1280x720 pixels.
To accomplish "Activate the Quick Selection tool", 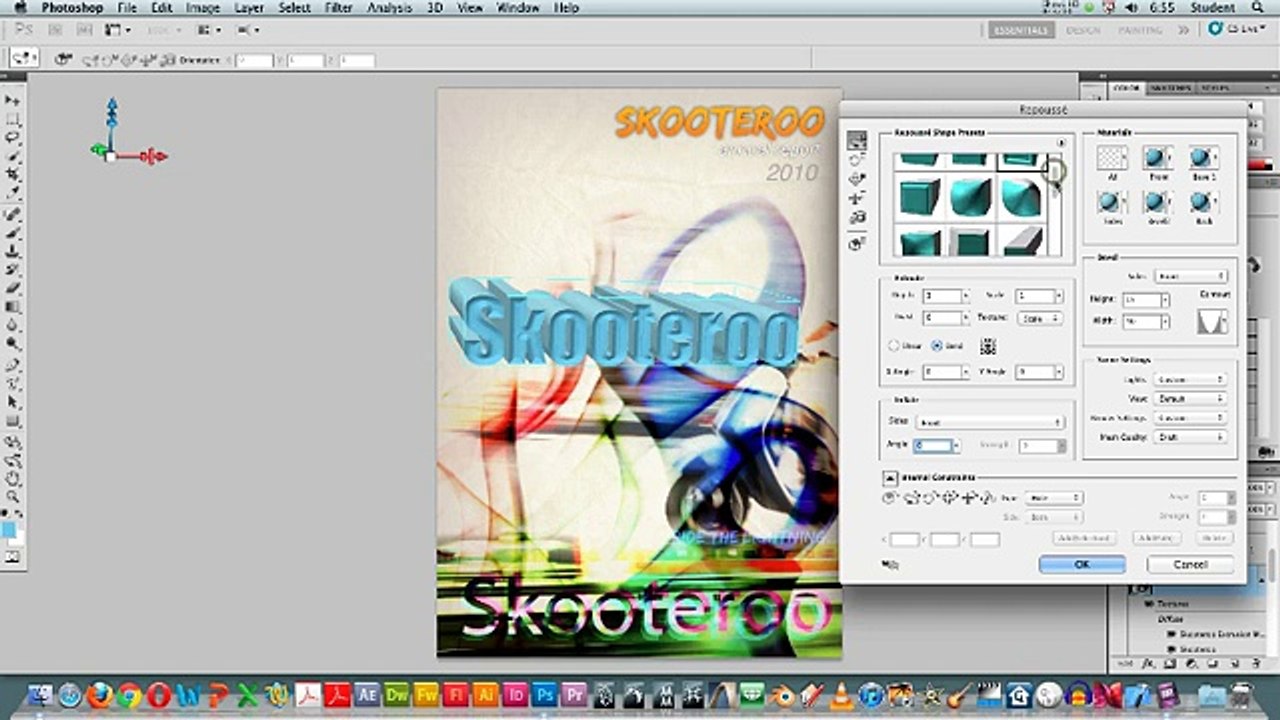I will [13, 158].
